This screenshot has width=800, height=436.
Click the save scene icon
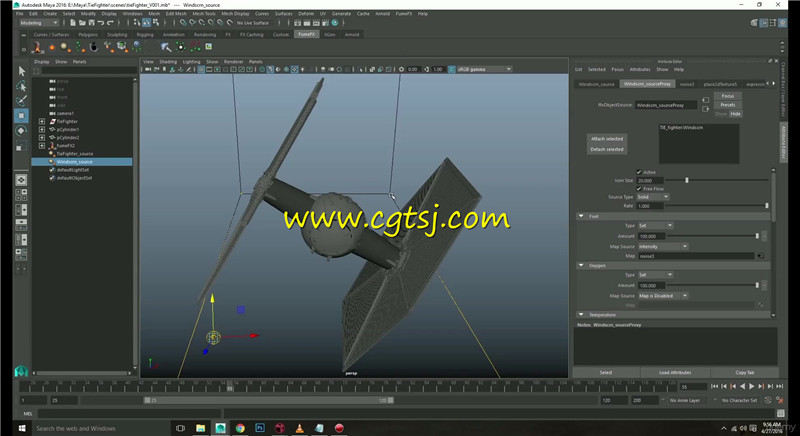click(91, 23)
